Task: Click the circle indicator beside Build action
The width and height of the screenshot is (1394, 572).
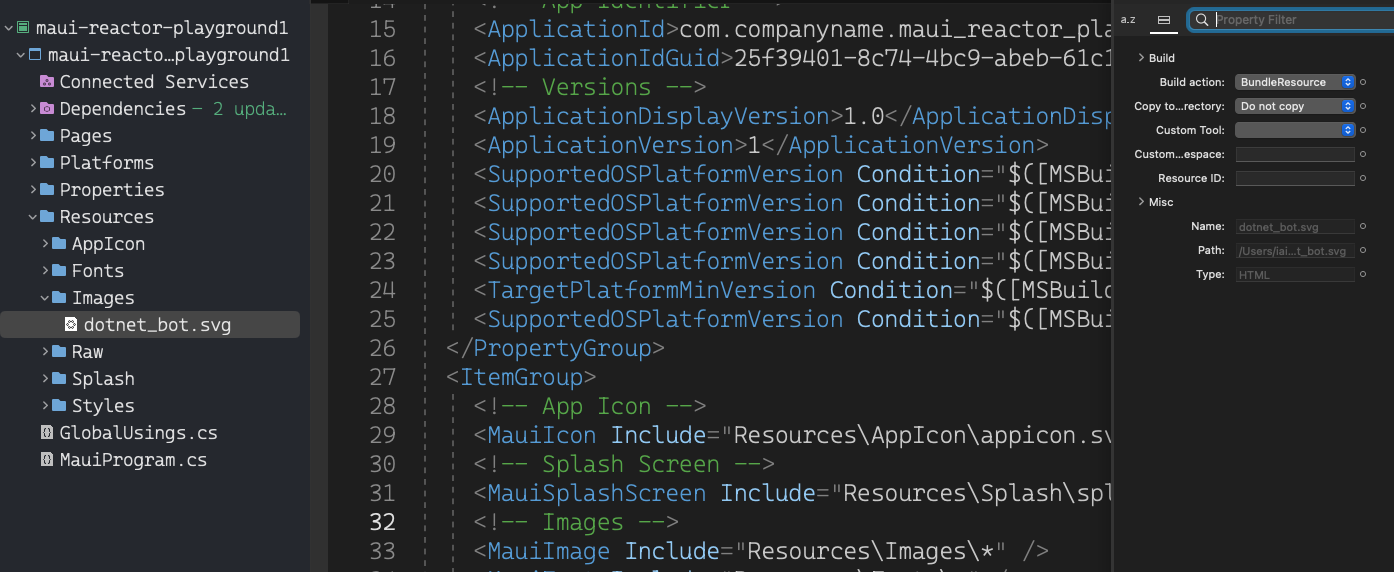Action: (1363, 82)
